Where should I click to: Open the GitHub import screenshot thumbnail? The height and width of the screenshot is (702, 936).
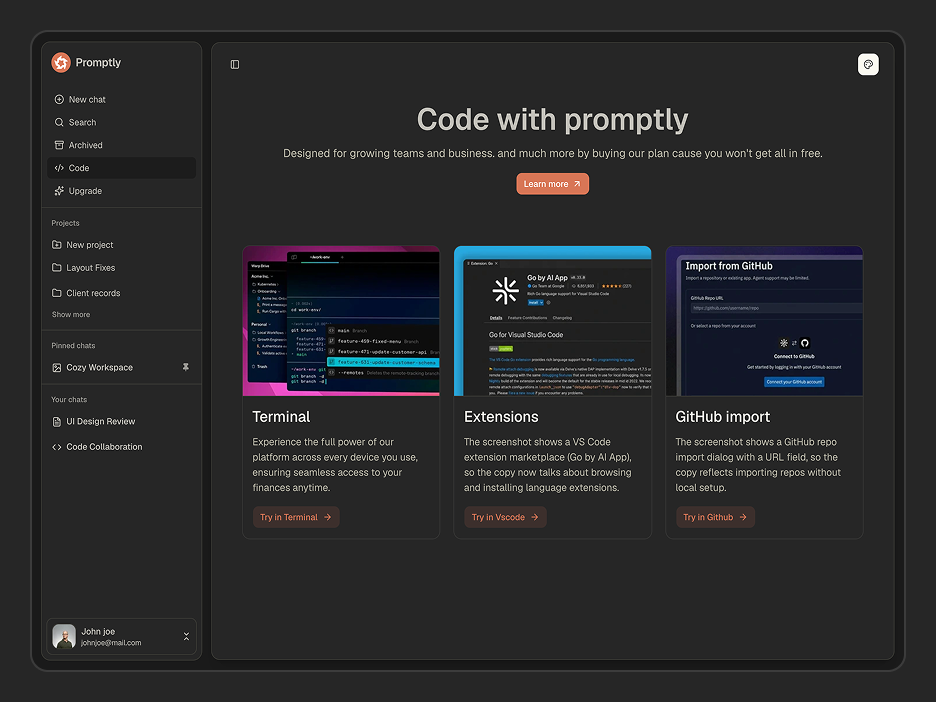[x=764, y=321]
